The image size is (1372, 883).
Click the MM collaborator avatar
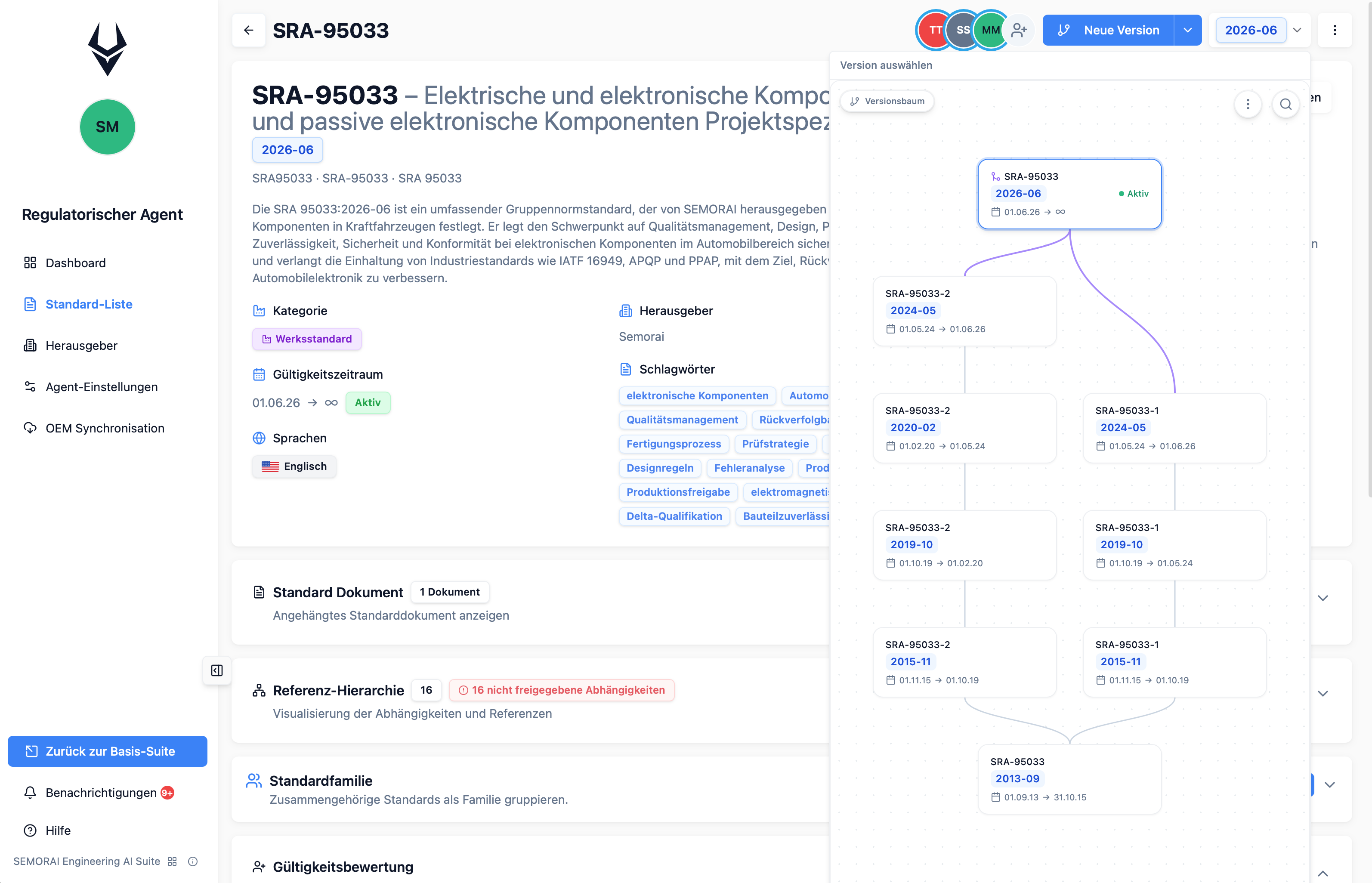(x=990, y=30)
